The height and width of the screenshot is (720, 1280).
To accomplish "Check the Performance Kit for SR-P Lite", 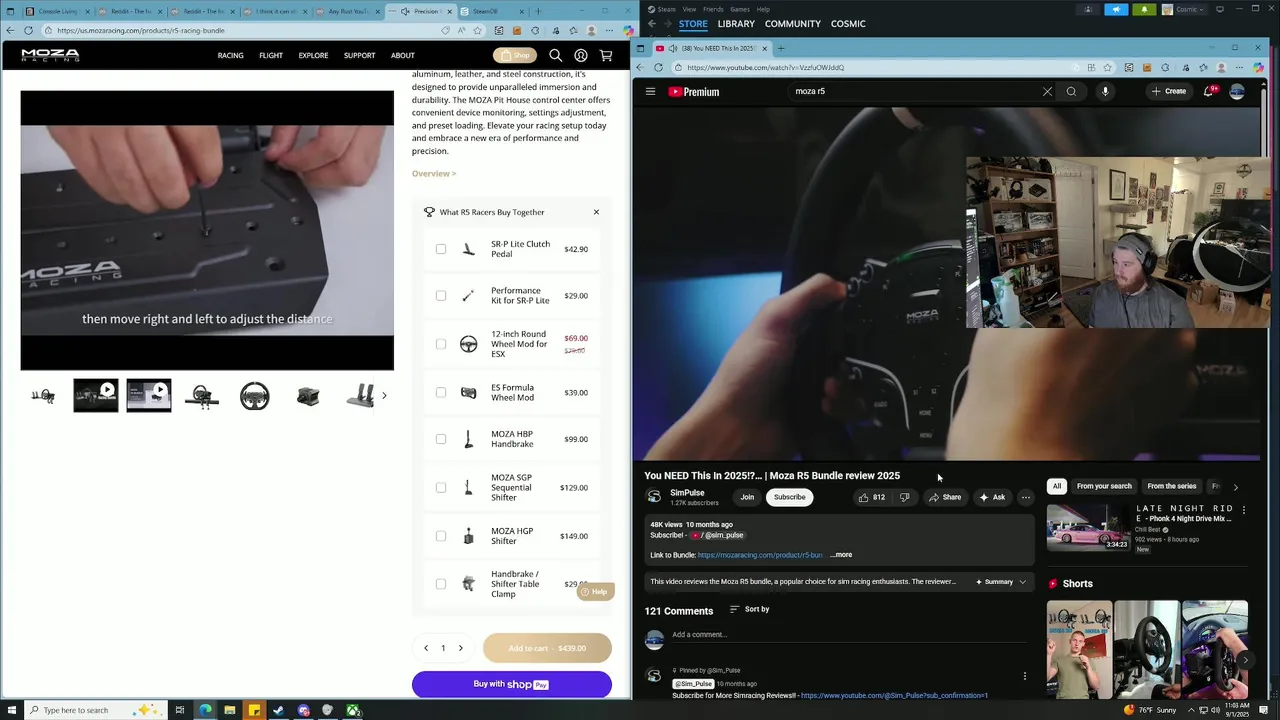I will [x=441, y=296].
